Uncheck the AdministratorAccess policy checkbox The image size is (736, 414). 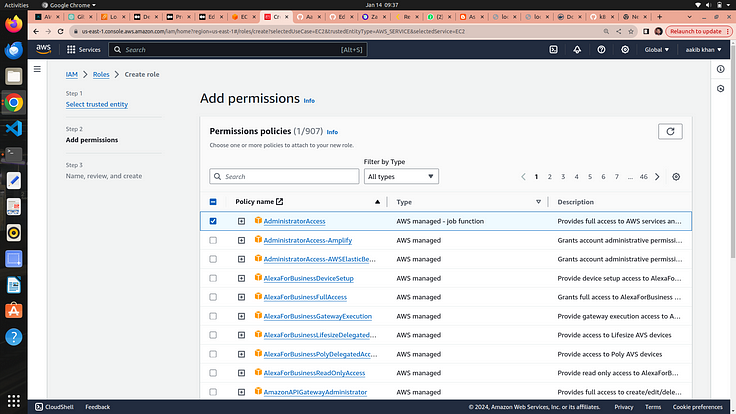[213, 221]
